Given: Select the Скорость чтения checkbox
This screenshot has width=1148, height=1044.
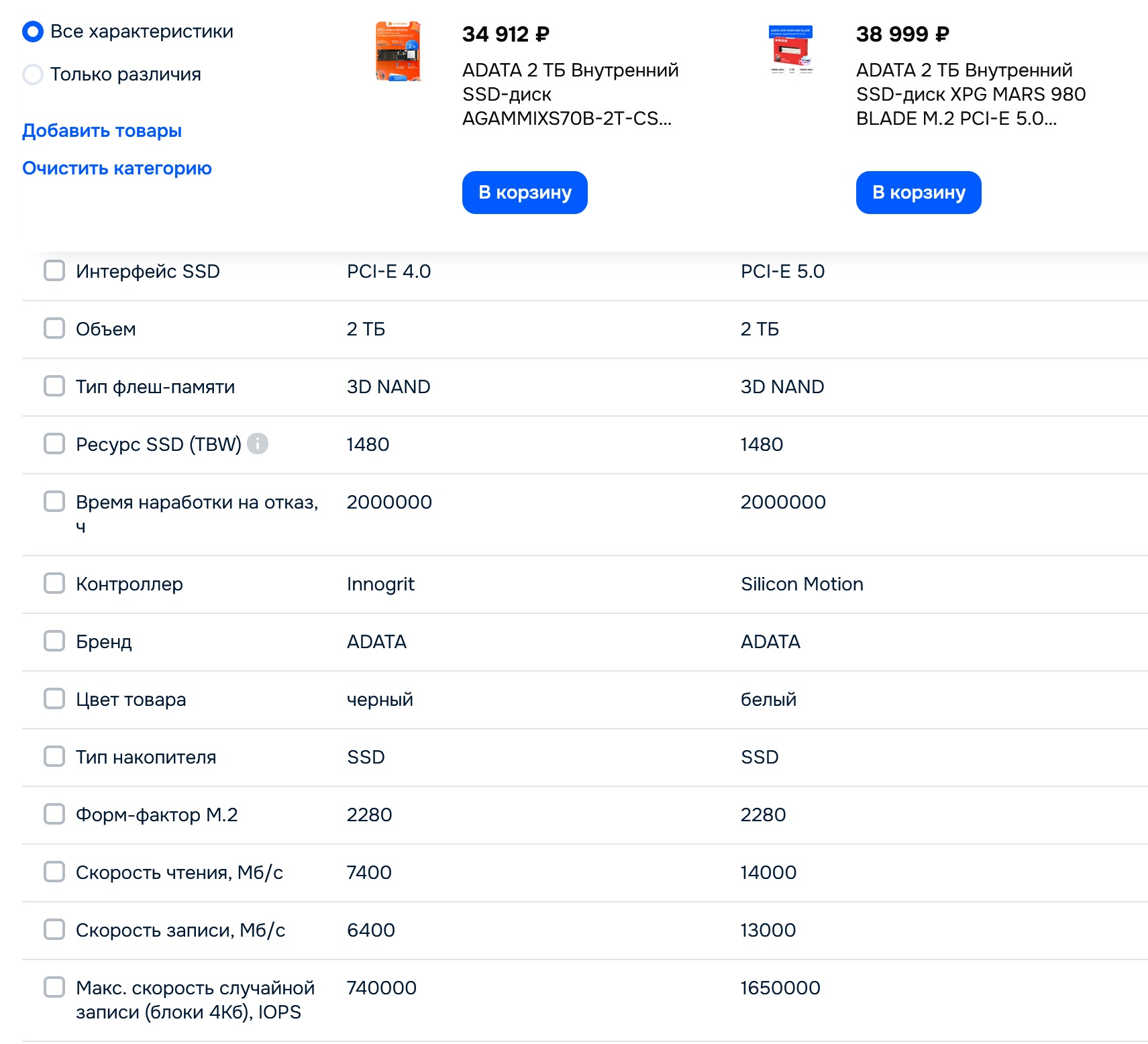Looking at the screenshot, I should pyautogui.click(x=54, y=872).
